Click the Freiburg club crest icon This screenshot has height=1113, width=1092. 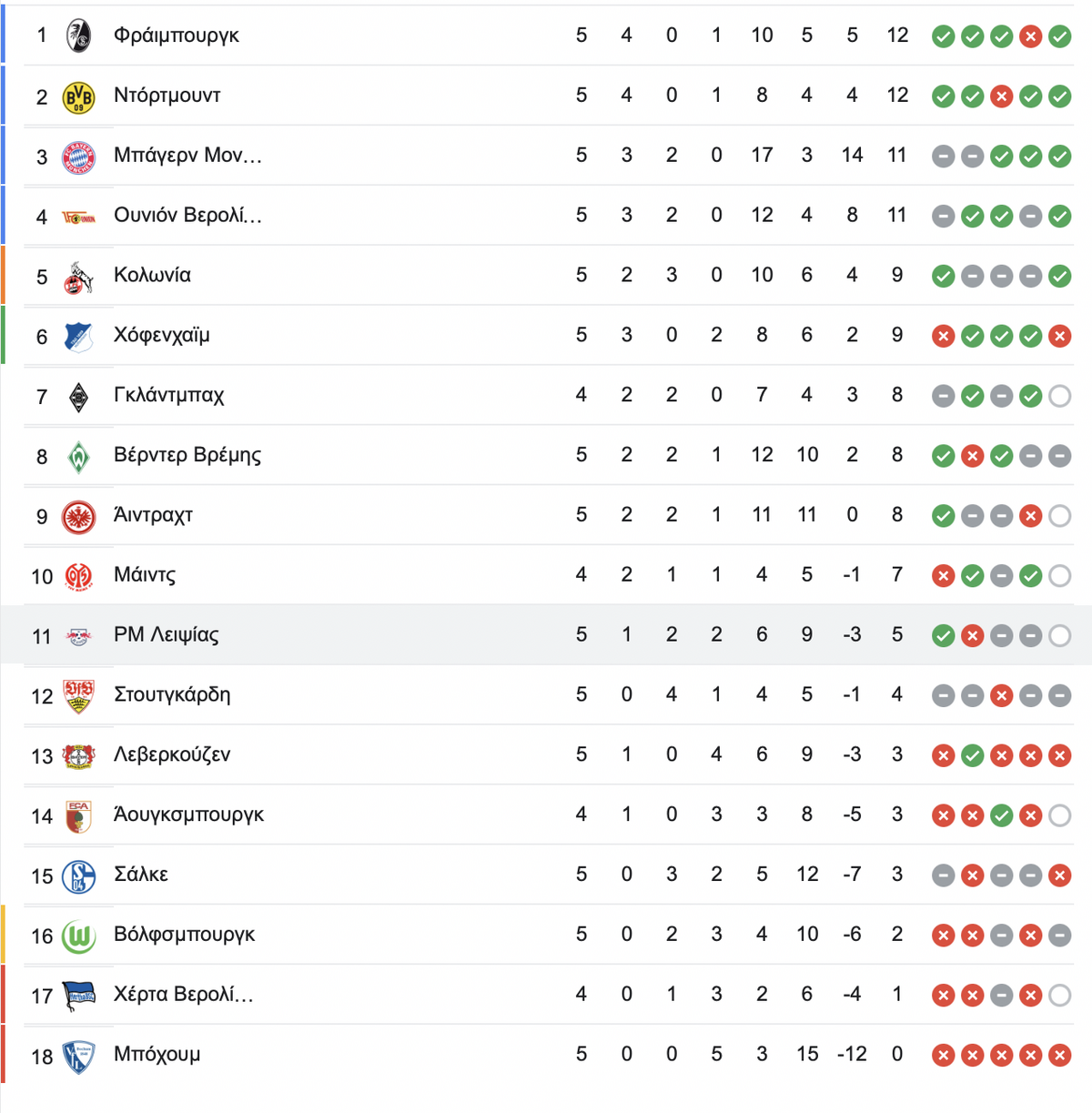pos(79,36)
